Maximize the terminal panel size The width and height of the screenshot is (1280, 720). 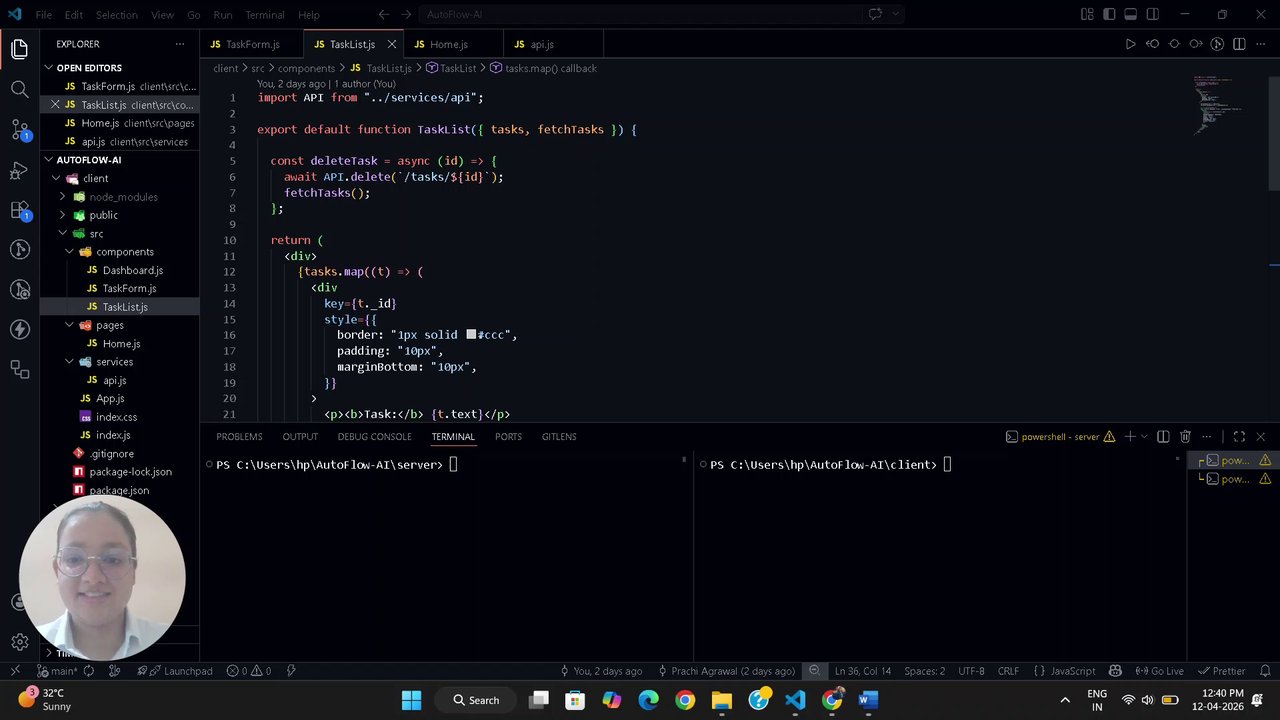[1239, 437]
